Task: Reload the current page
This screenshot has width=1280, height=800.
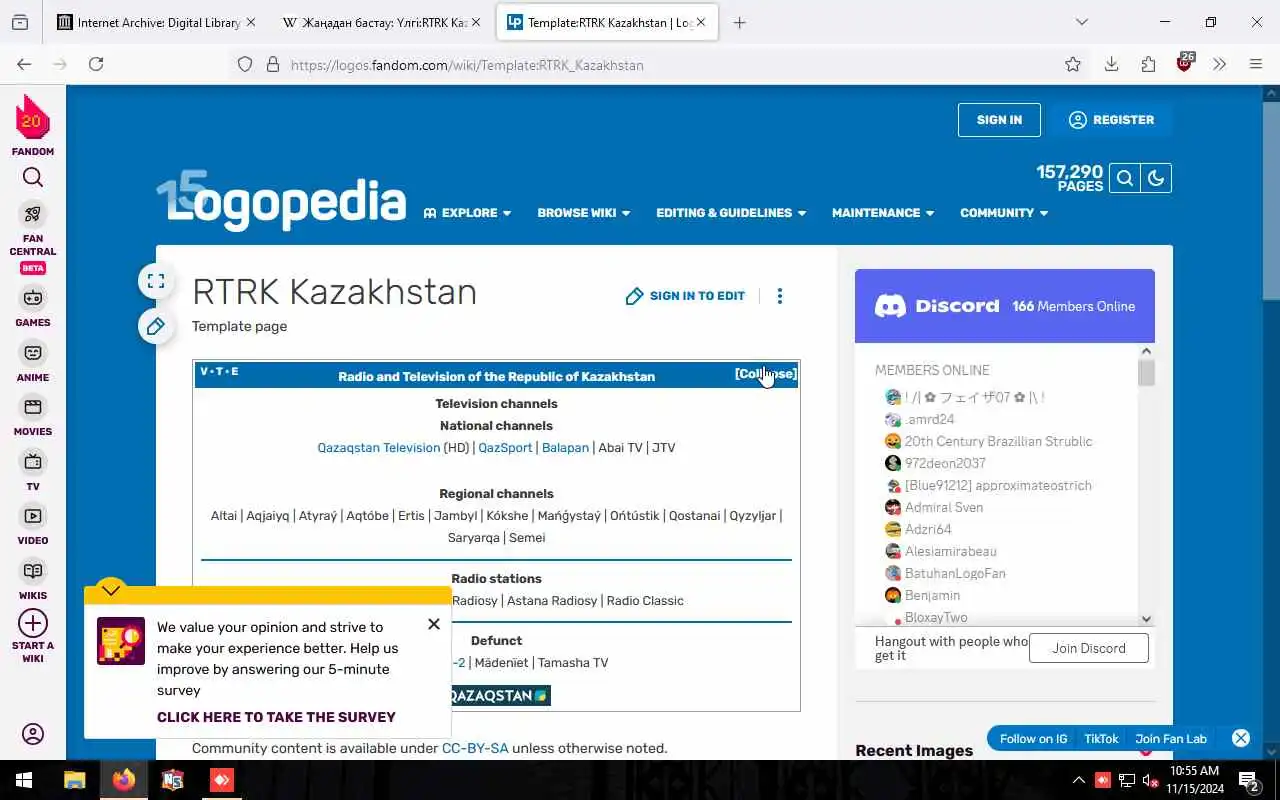Action: [96, 64]
